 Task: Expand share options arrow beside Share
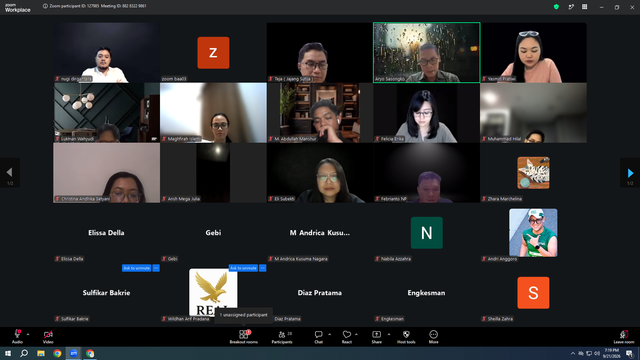pos(388,334)
